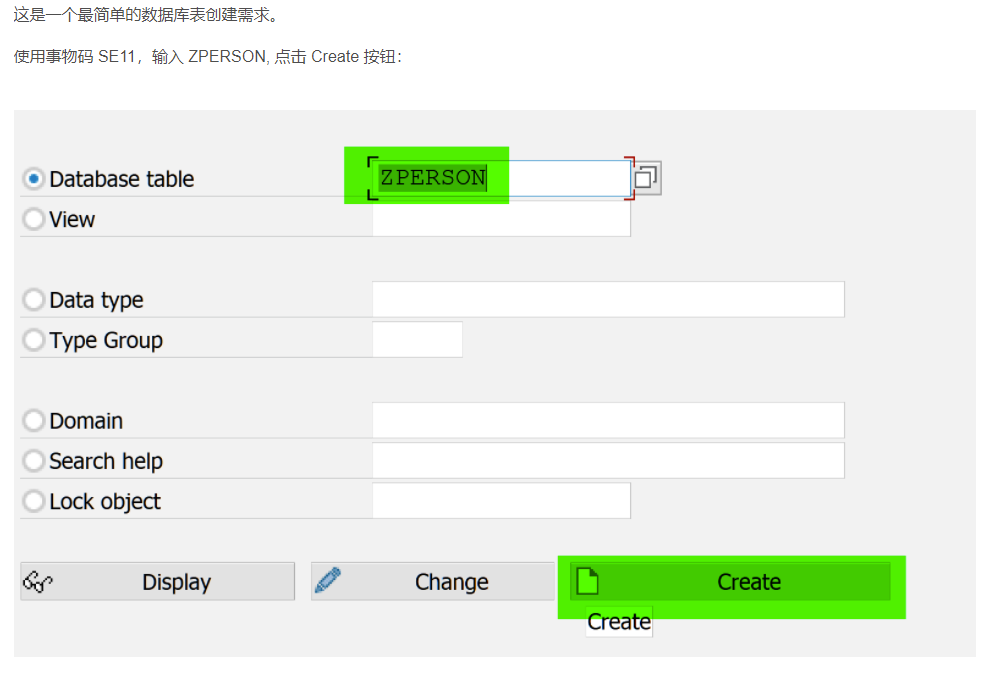The width and height of the screenshot is (981, 696).
Task: Click the pencil icon on Change
Action: pyautogui.click(x=328, y=581)
